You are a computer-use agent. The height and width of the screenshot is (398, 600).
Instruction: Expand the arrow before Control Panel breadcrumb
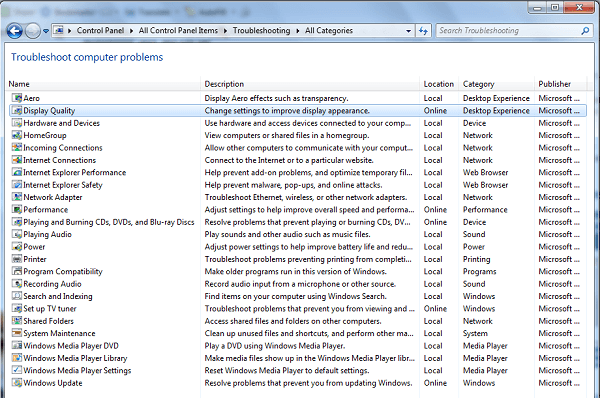69,31
